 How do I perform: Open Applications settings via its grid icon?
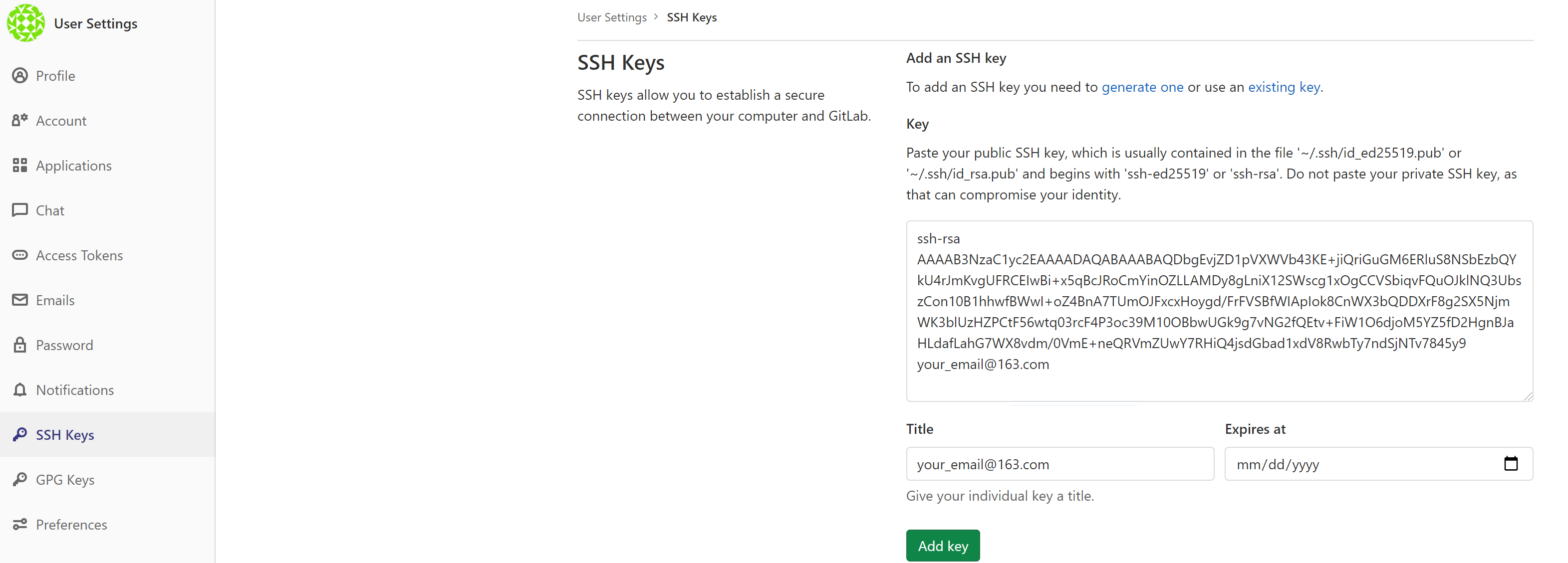[x=20, y=165]
